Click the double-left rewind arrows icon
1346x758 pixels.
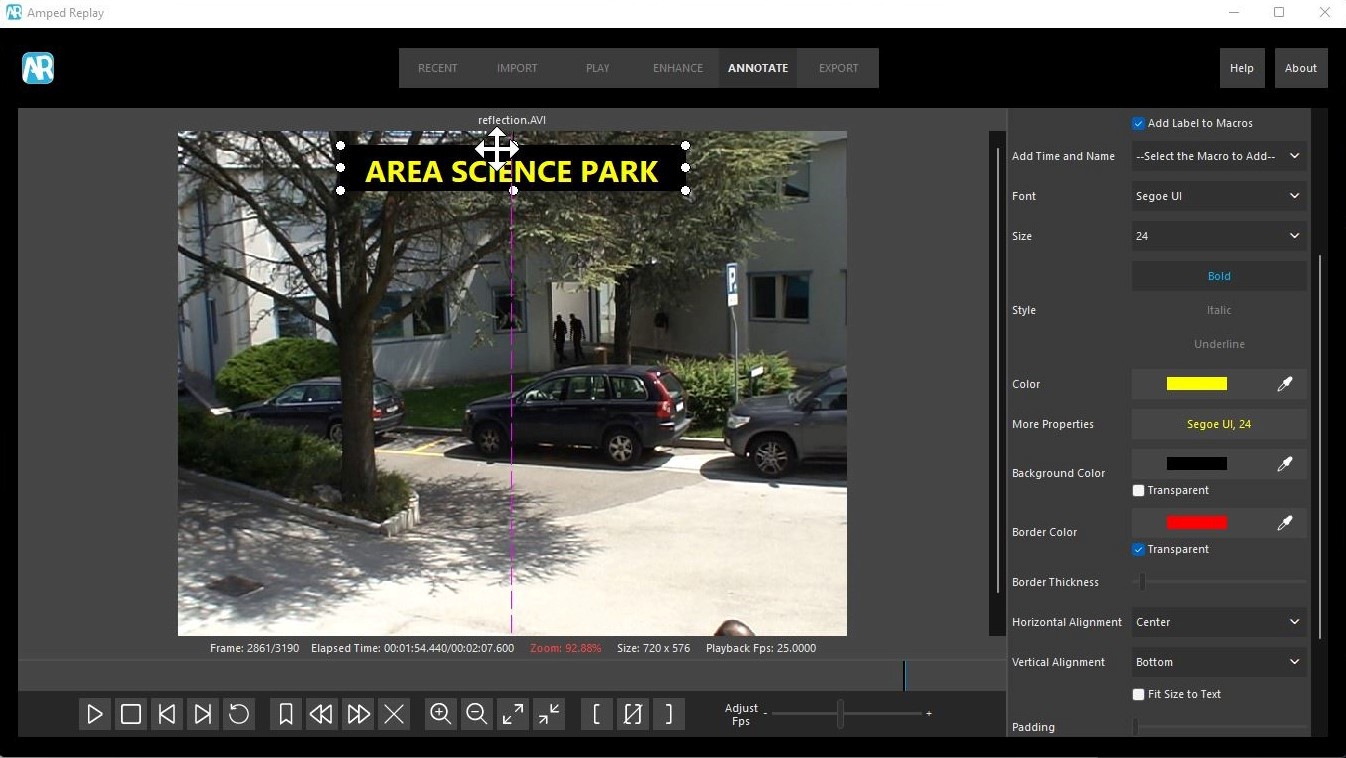pyautogui.click(x=321, y=714)
